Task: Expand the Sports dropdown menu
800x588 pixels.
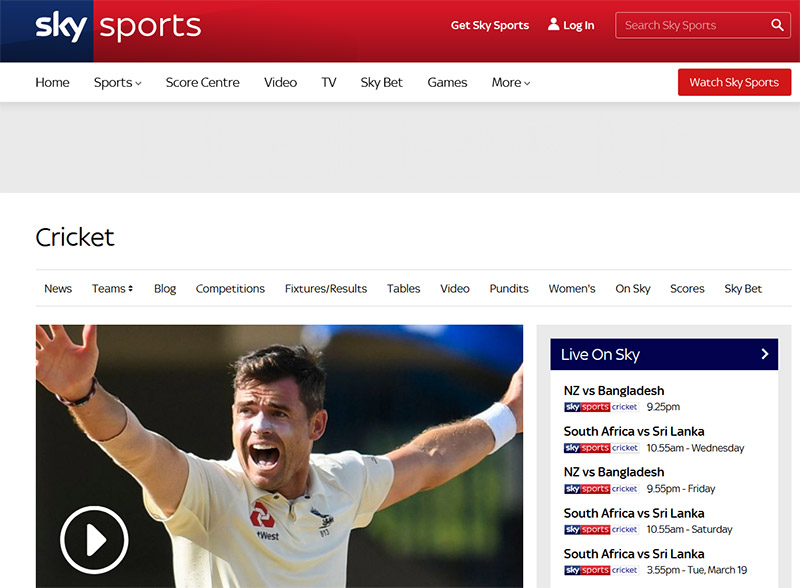Action: pyautogui.click(x=117, y=82)
